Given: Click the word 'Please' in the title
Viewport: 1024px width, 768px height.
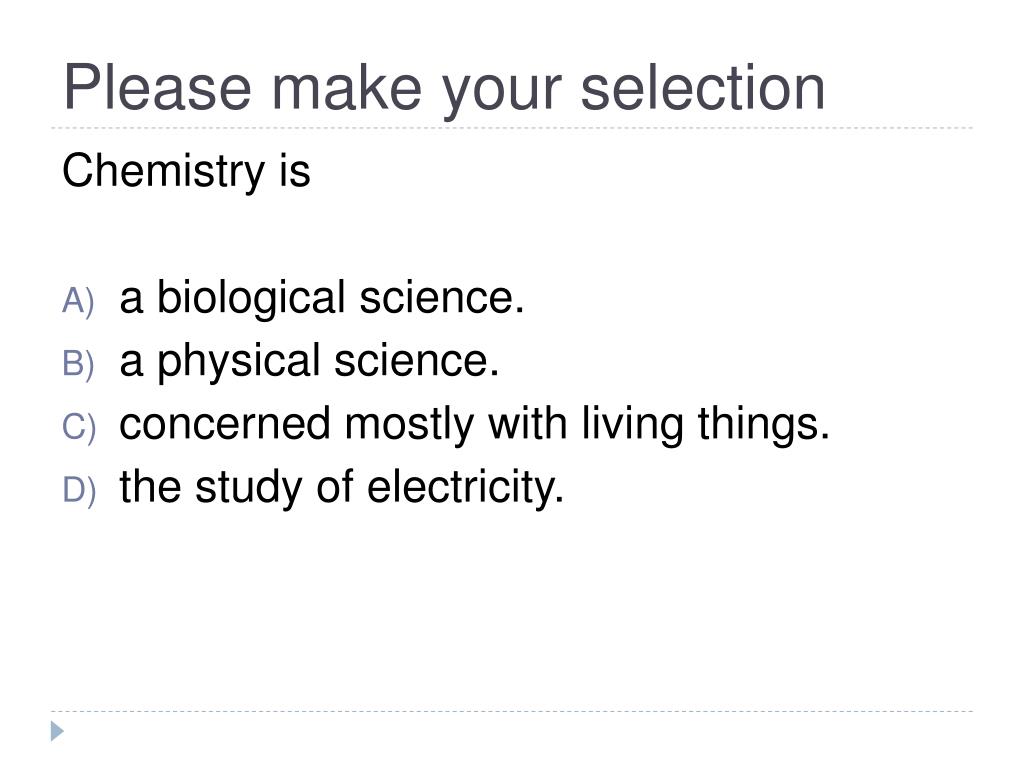Looking at the screenshot, I should pyautogui.click(x=157, y=88).
